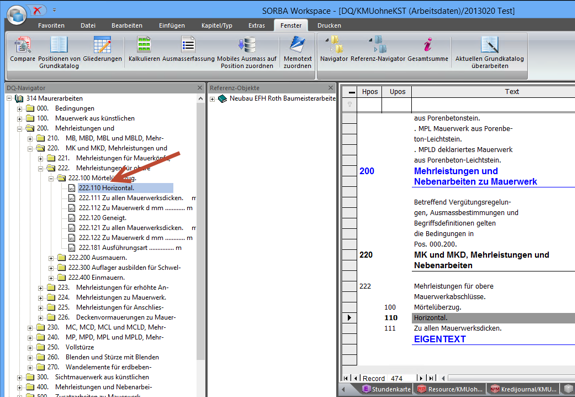Close the Referenz-Objekte panel
The width and height of the screenshot is (575, 397).
(x=330, y=88)
